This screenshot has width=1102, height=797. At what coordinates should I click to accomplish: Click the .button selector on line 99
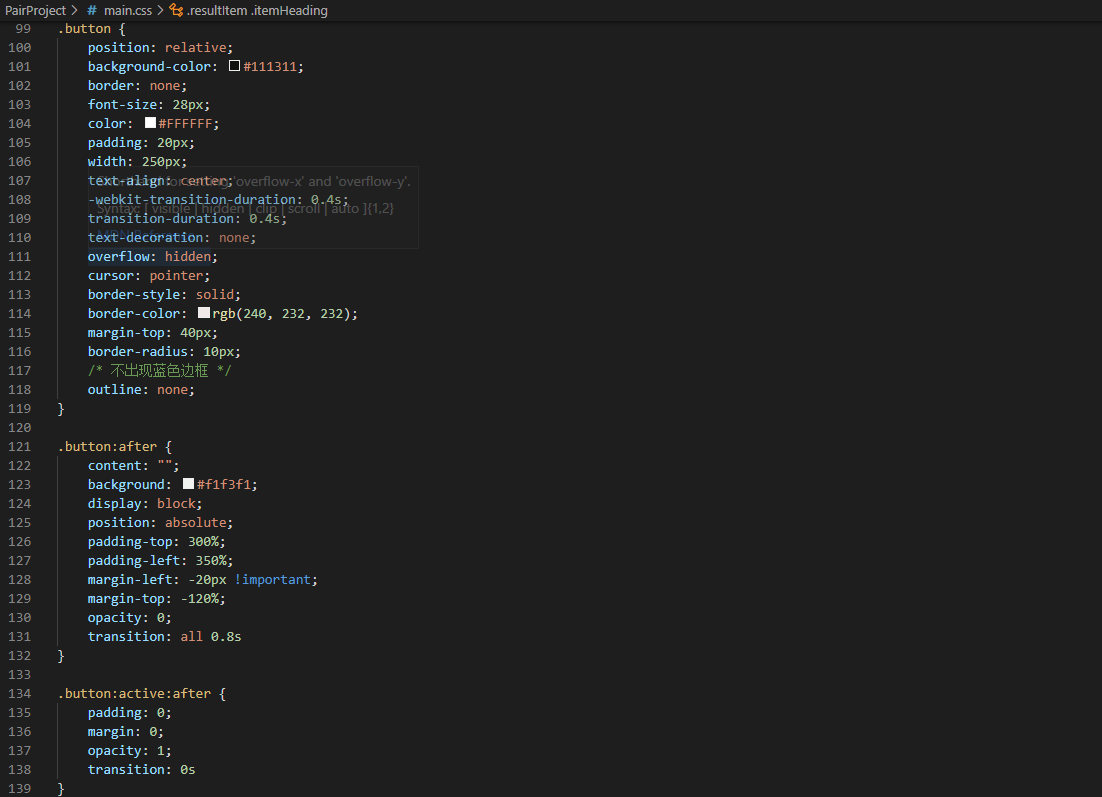[x=84, y=29]
